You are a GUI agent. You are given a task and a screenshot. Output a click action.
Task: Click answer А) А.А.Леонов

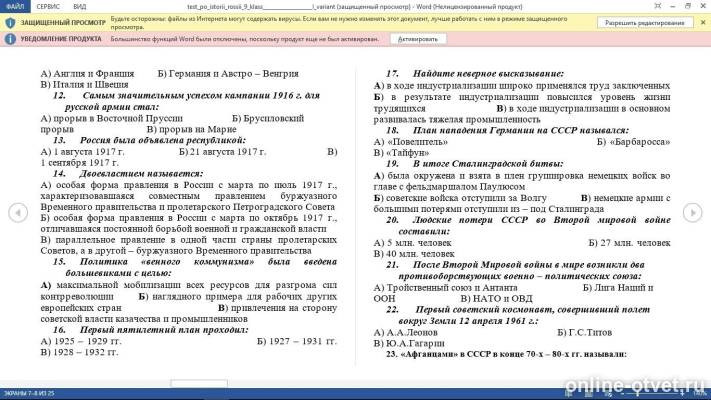pos(405,332)
